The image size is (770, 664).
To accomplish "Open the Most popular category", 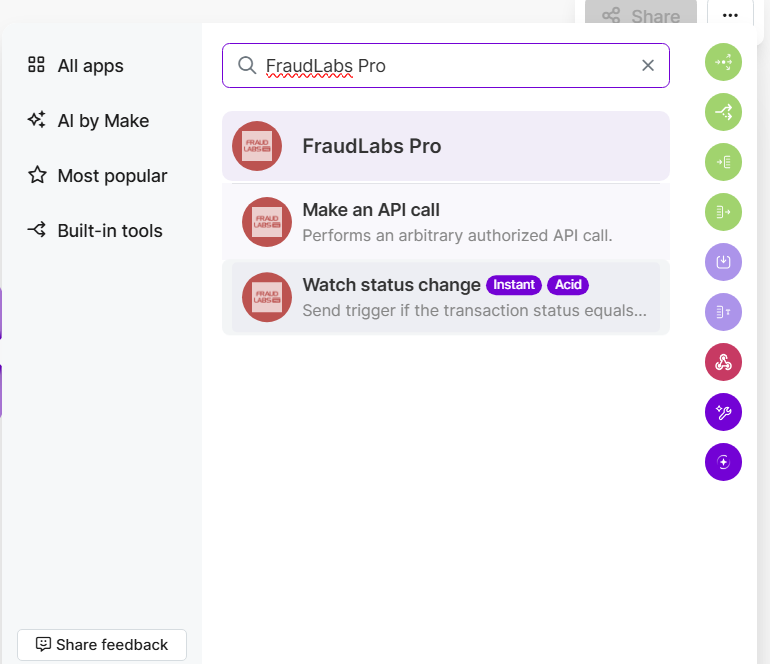I will tap(97, 175).
